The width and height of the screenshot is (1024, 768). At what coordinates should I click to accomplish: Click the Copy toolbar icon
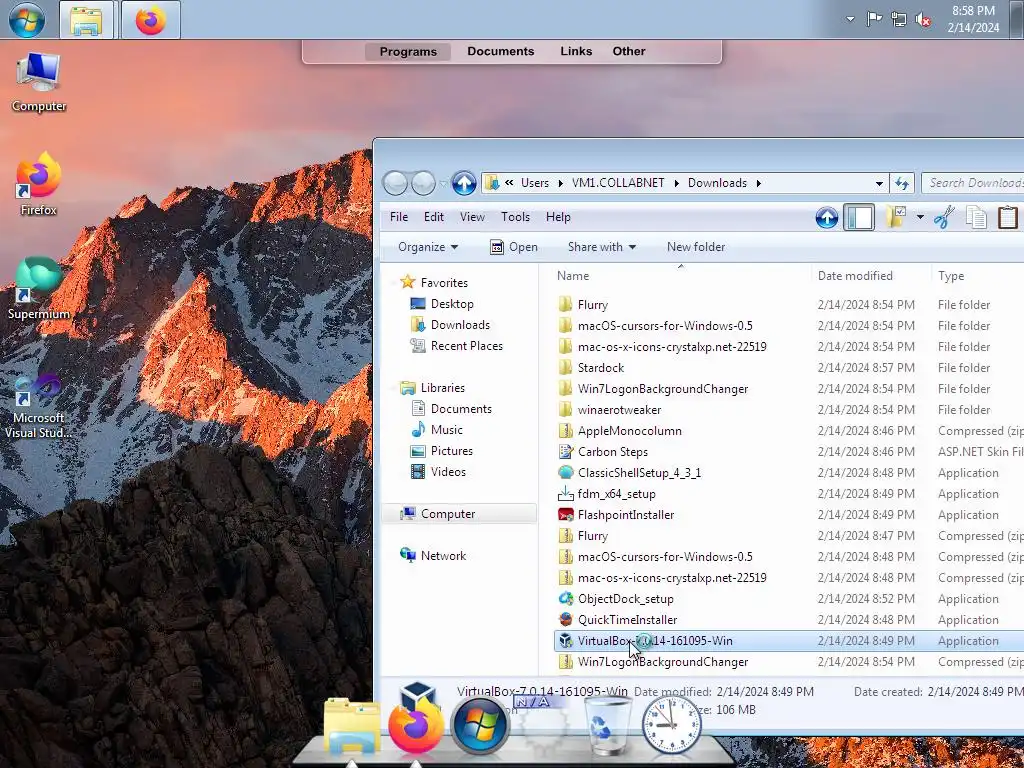[976, 217]
